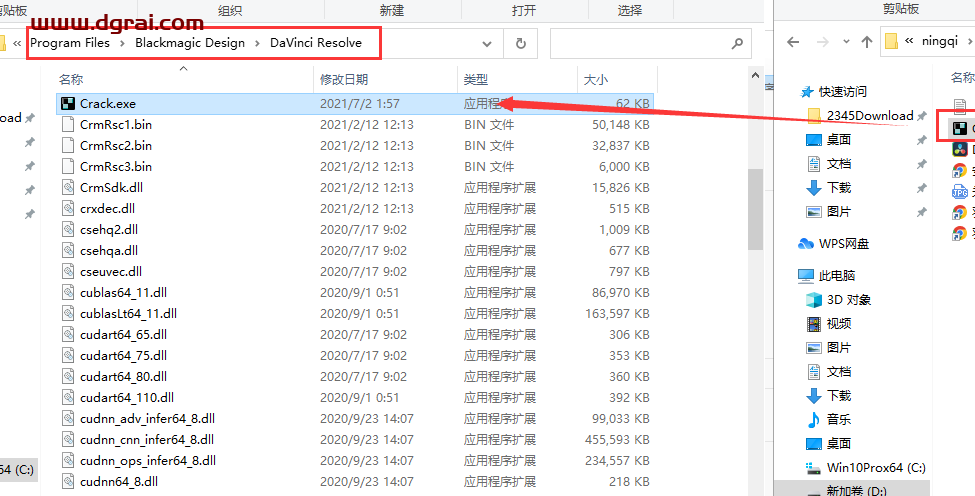This screenshot has height=496, width=975.
Task: Click the search box in the left window
Action: (x=650, y=44)
